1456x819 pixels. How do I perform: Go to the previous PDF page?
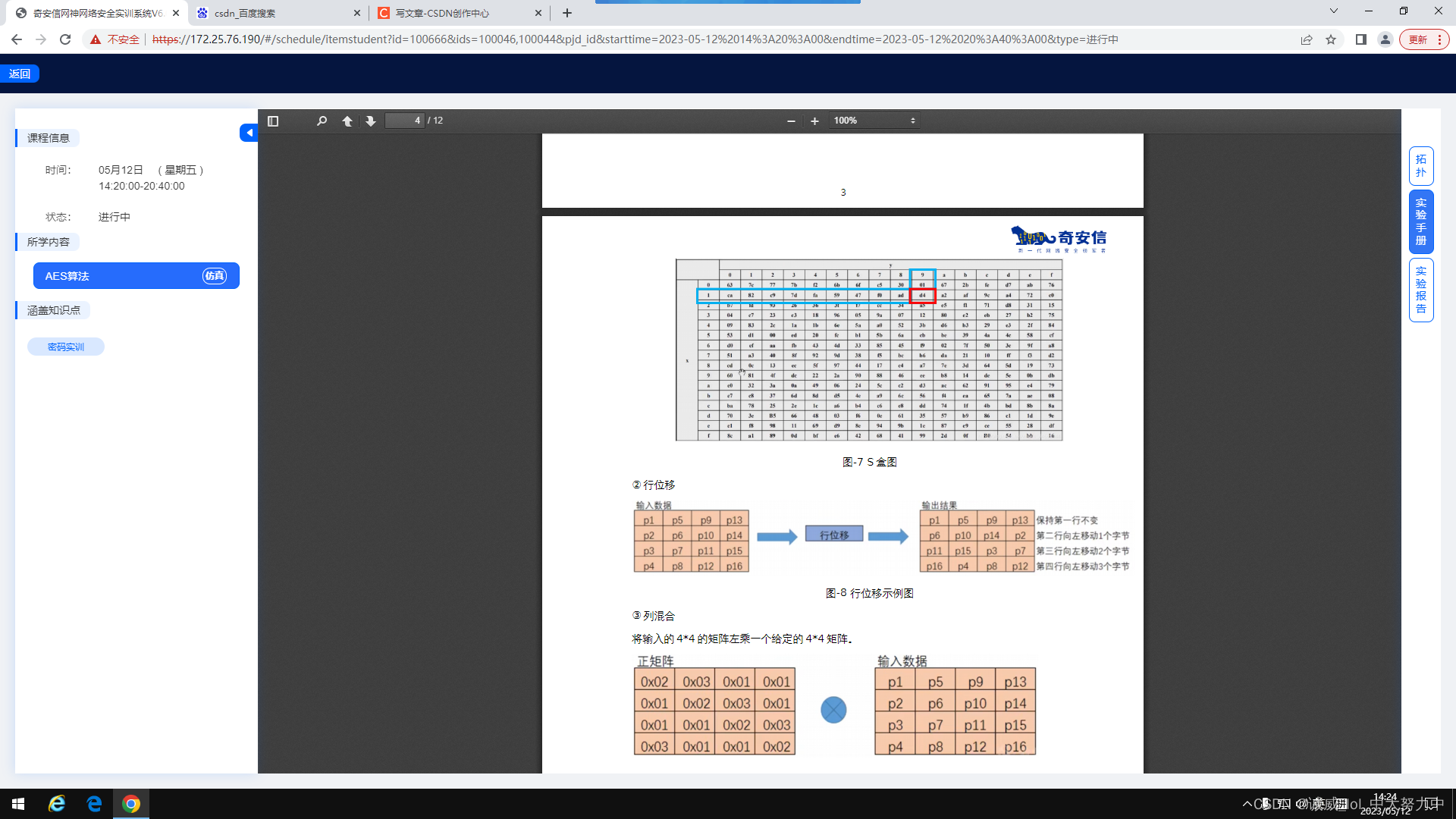point(347,121)
